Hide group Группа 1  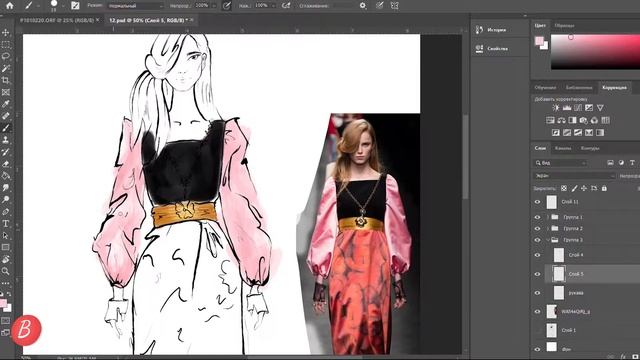(537, 217)
